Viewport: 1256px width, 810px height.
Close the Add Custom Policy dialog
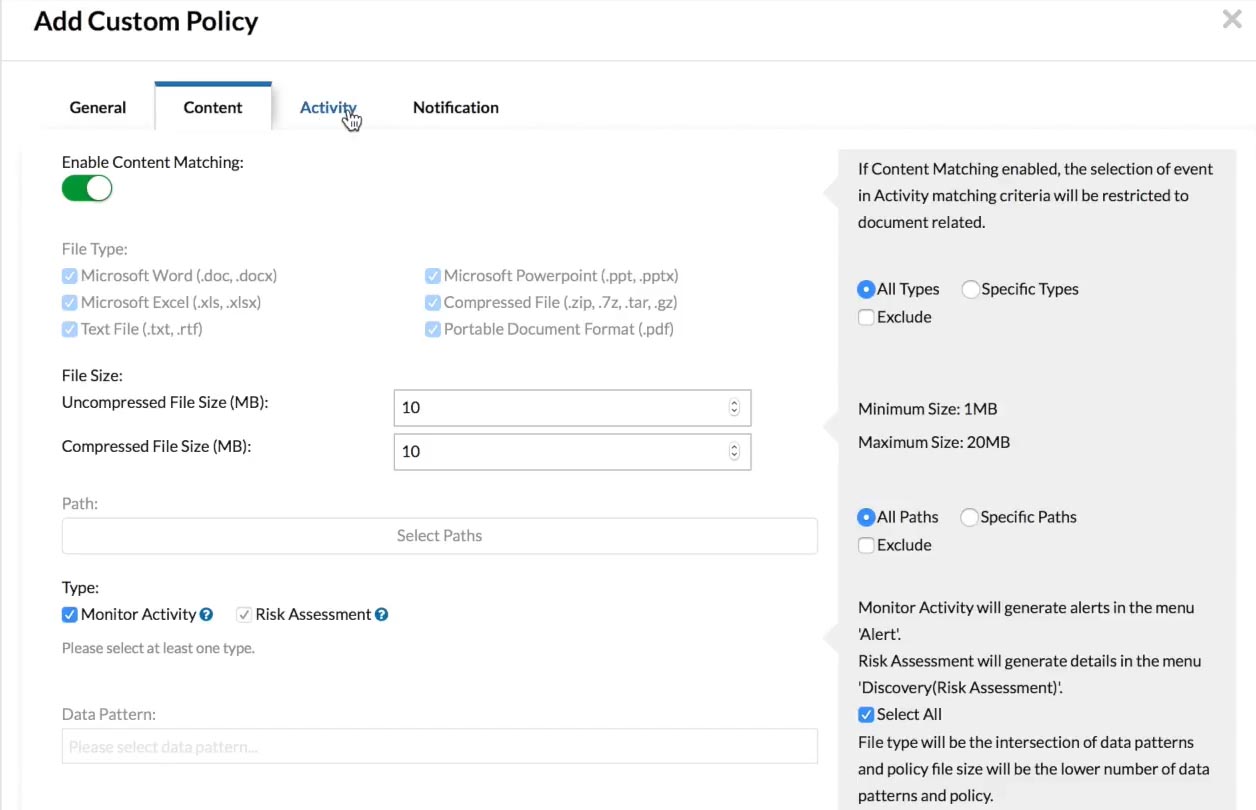click(1232, 20)
